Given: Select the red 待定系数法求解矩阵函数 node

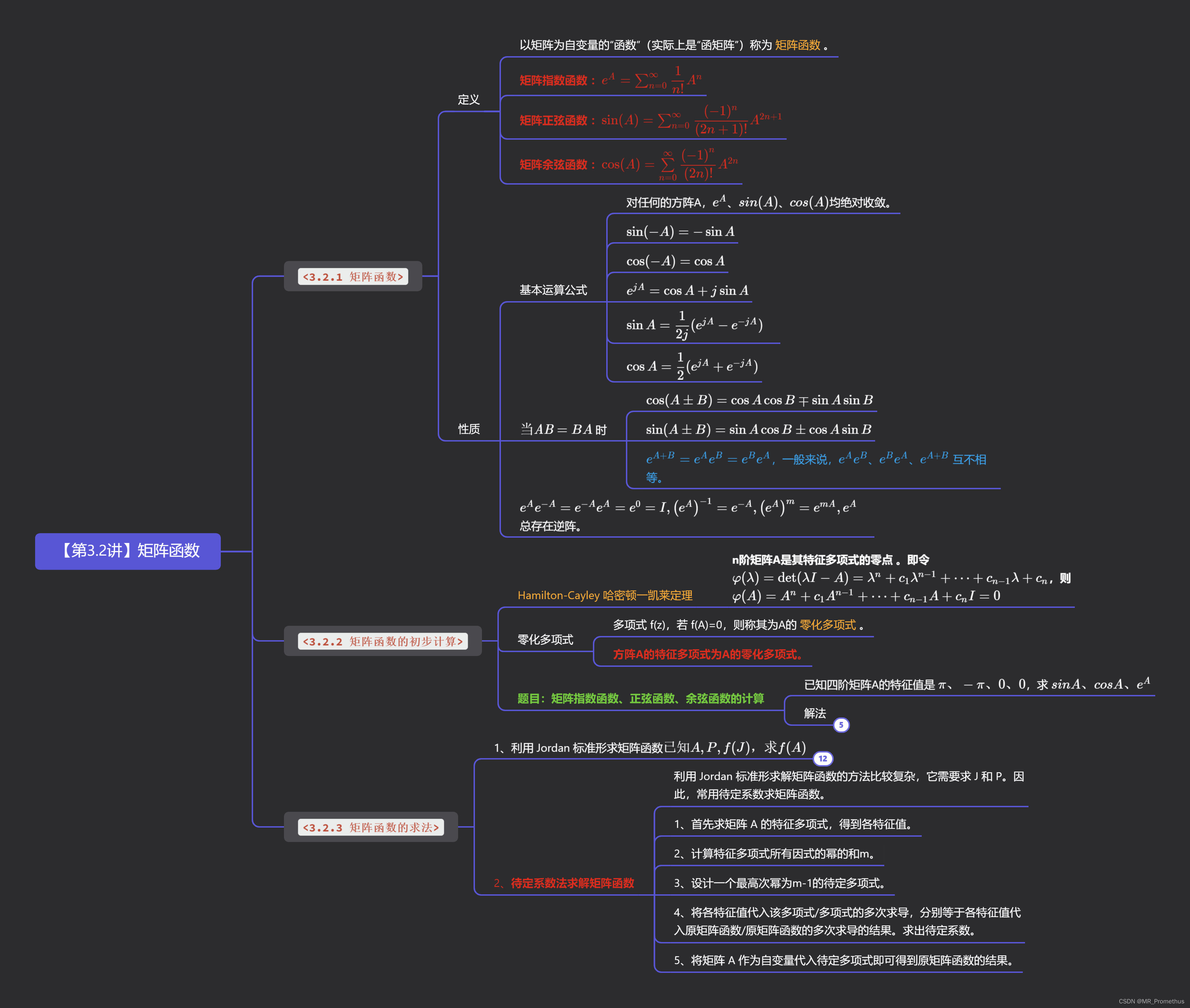Looking at the screenshot, I should [x=564, y=883].
